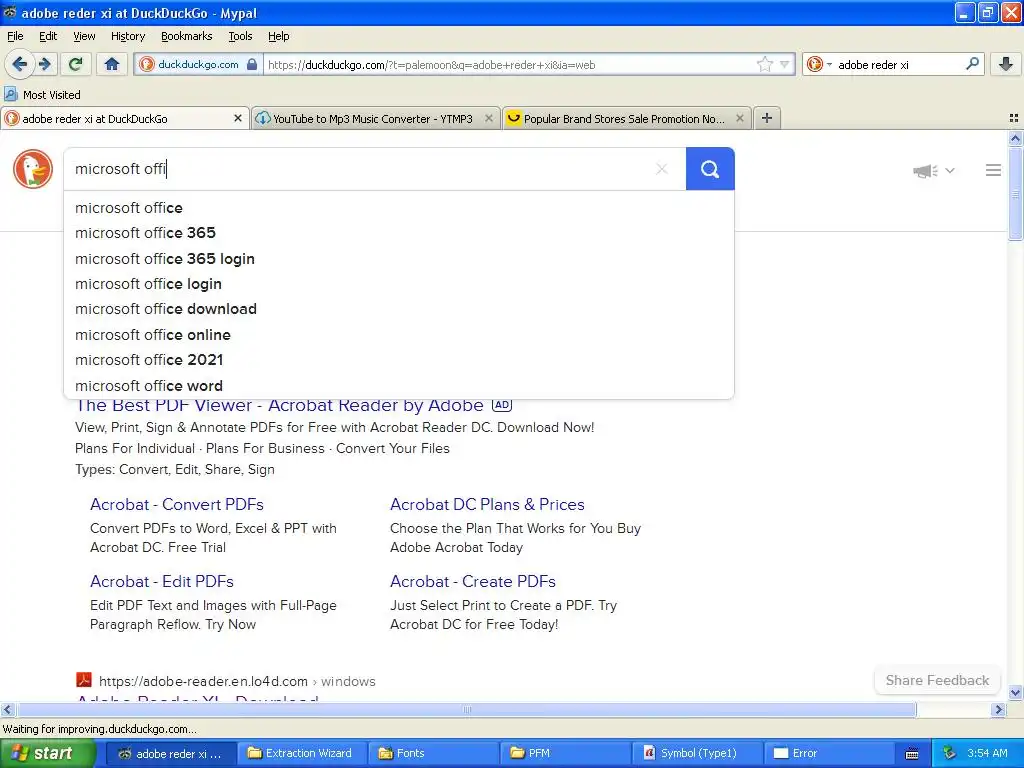Image resolution: width=1024 pixels, height=768 pixels.
Task: Open the Help menu
Action: (279, 36)
